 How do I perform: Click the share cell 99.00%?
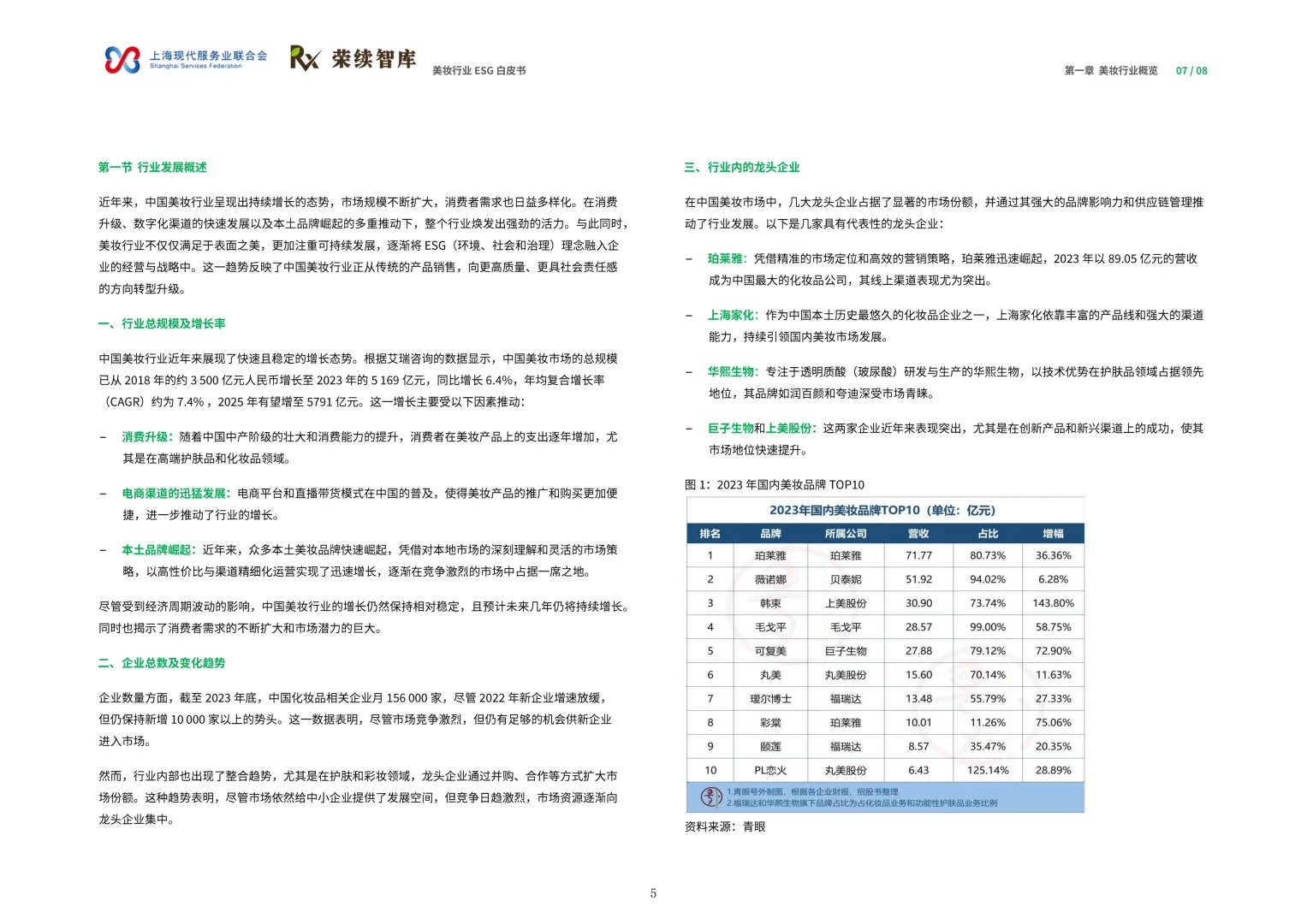[x=988, y=628]
